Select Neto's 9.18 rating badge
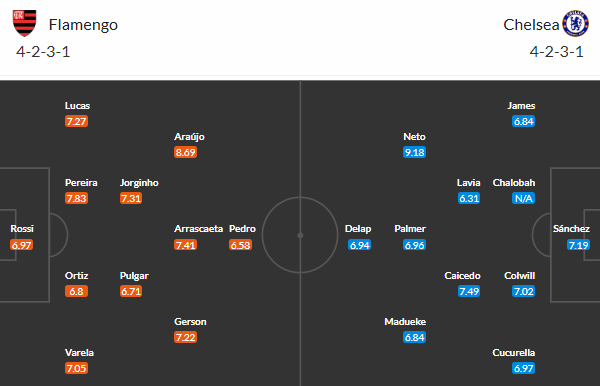Screen dimensions: 600x386 click(x=414, y=152)
